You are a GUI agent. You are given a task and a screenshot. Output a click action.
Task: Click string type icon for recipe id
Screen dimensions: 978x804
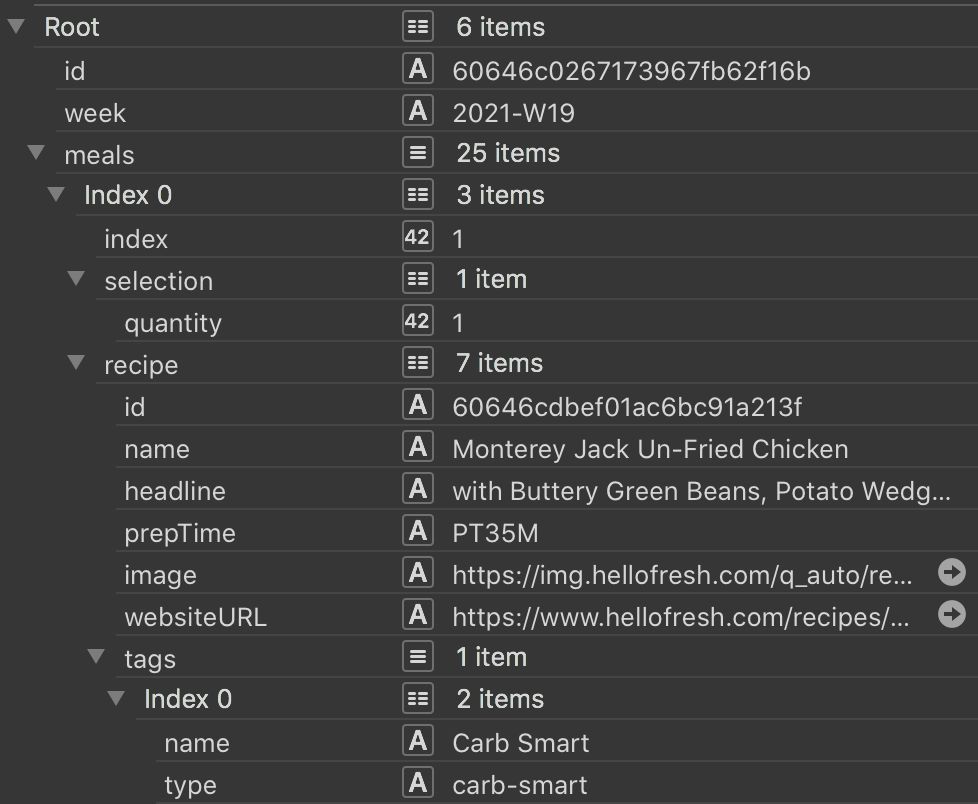point(417,405)
